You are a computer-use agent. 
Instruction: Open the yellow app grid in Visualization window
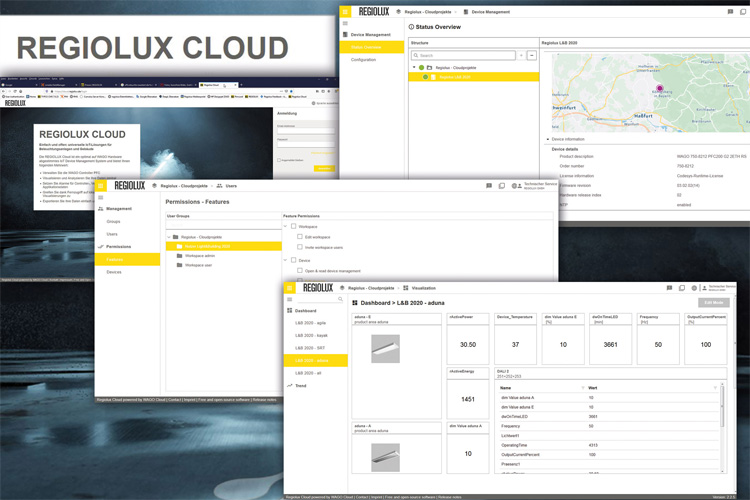[x=289, y=288]
